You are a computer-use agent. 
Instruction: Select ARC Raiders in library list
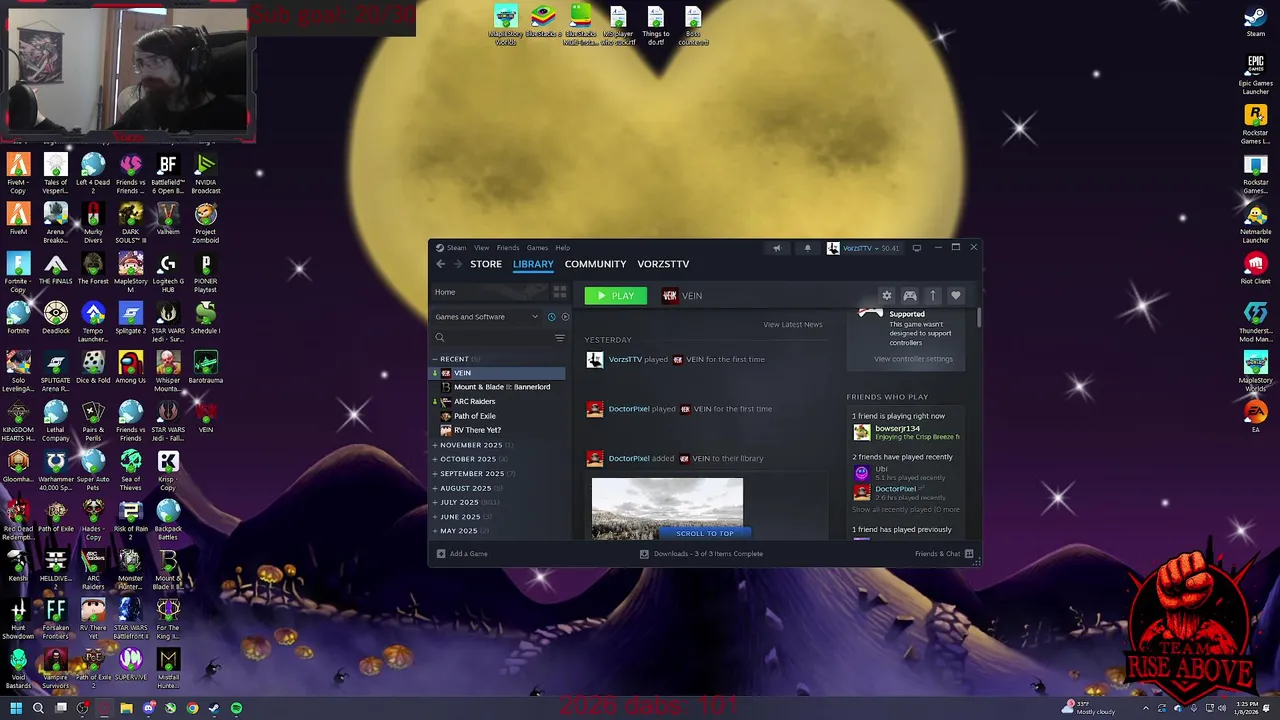pyautogui.click(x=474, y=401)
